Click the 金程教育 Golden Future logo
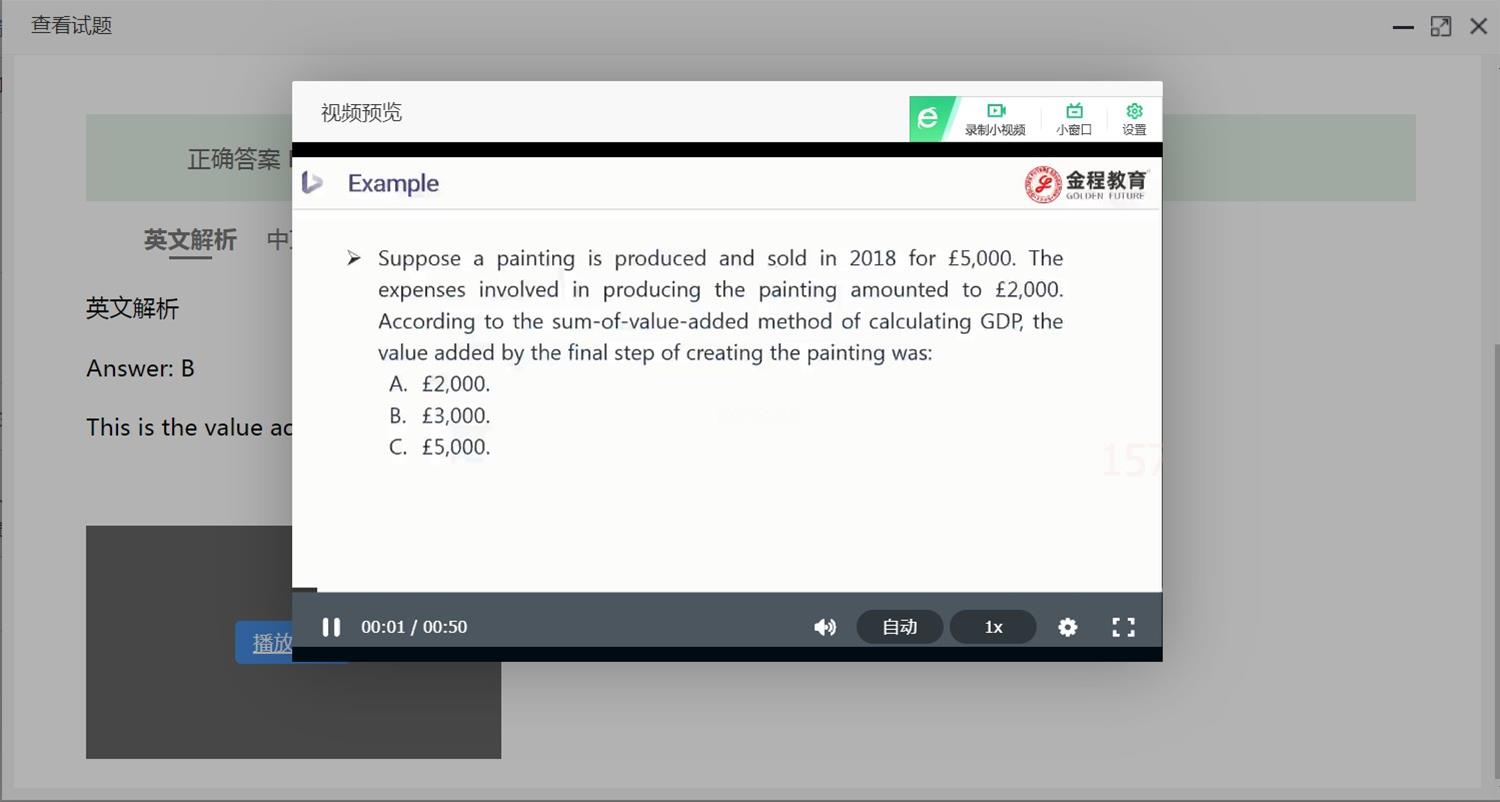Viewport: 1500px width, 802px height. coord(1087,184)
